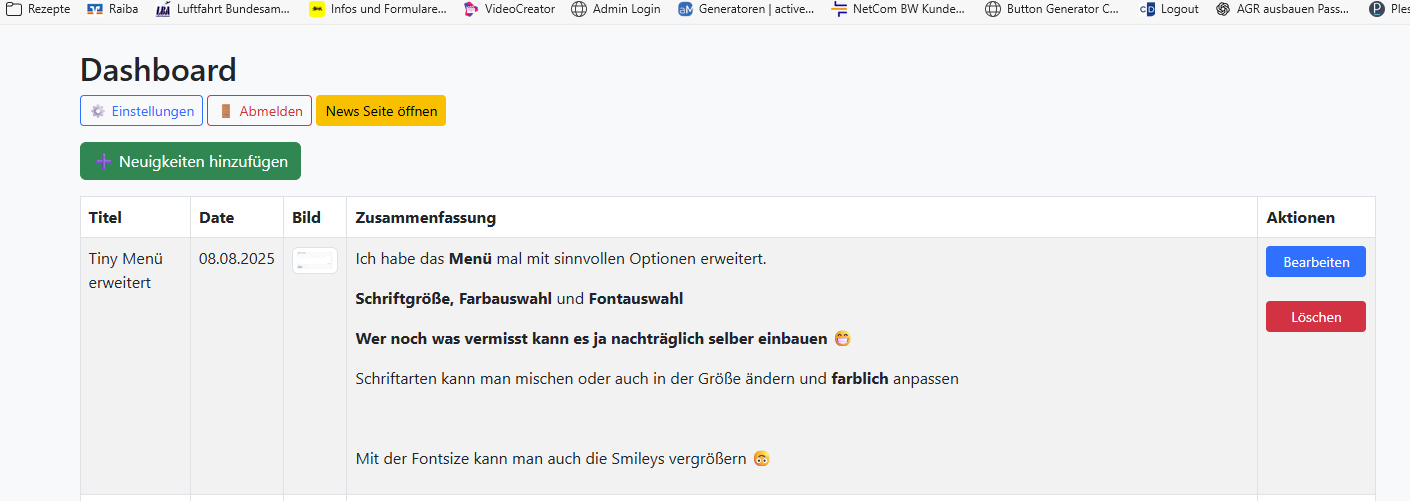Open the Luftfahrt Bundesamt bookmark icon
1410x501 pixels.
pyautogui.click(x=163, y=9)
